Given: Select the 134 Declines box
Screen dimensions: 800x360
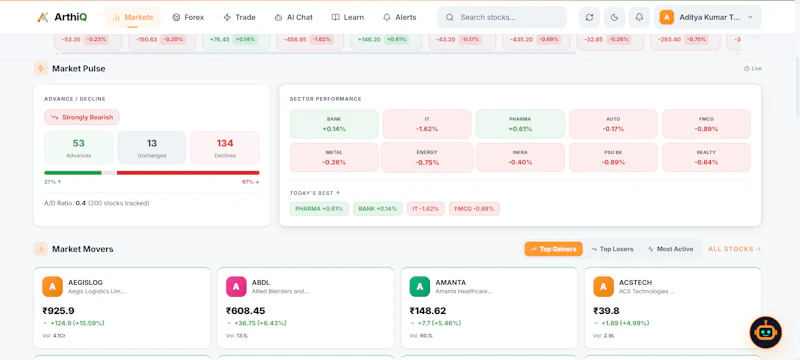Looking at the screenshot, I should 225,147.
